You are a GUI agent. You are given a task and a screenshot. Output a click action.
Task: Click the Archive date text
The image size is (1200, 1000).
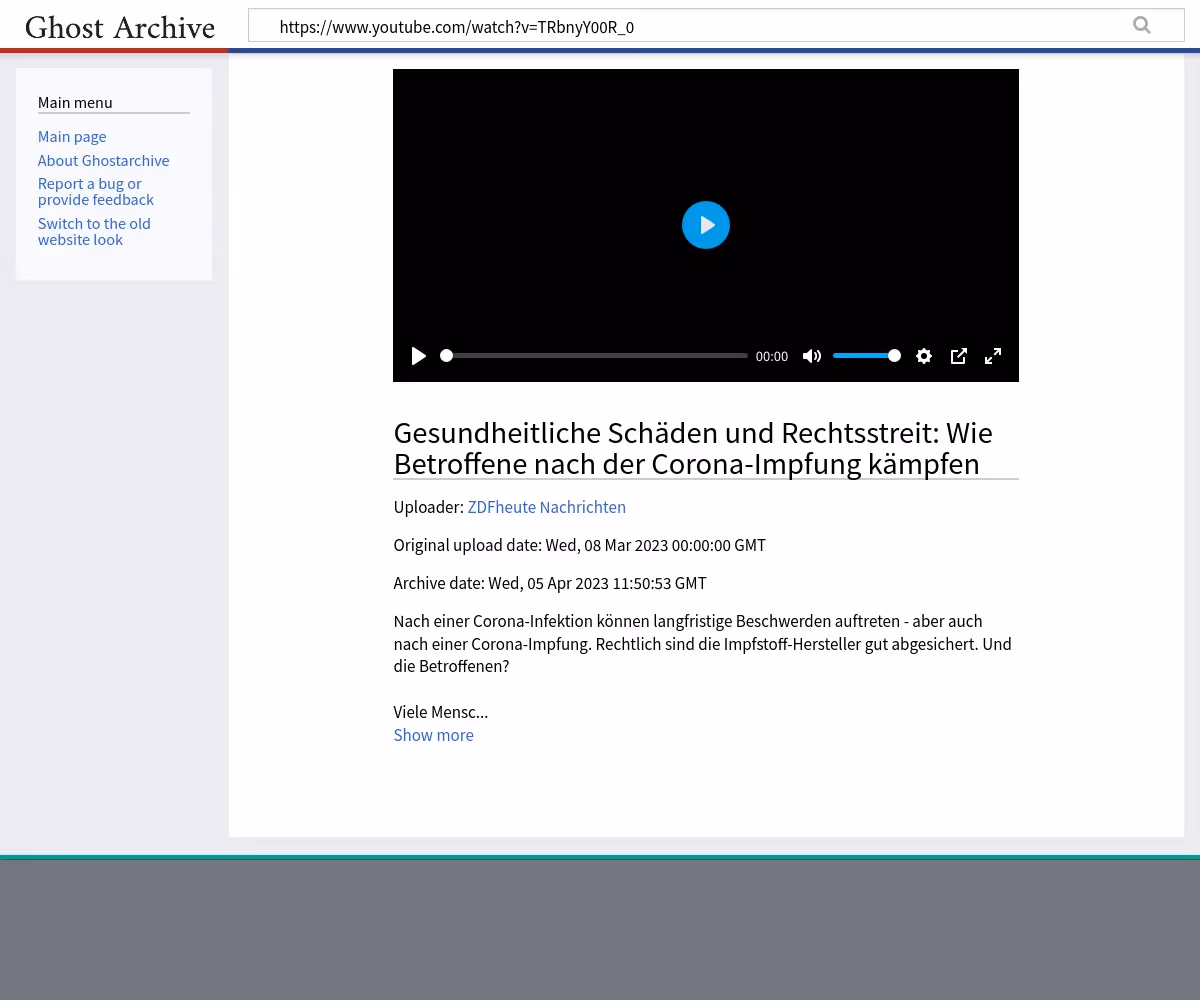point(550,583)
